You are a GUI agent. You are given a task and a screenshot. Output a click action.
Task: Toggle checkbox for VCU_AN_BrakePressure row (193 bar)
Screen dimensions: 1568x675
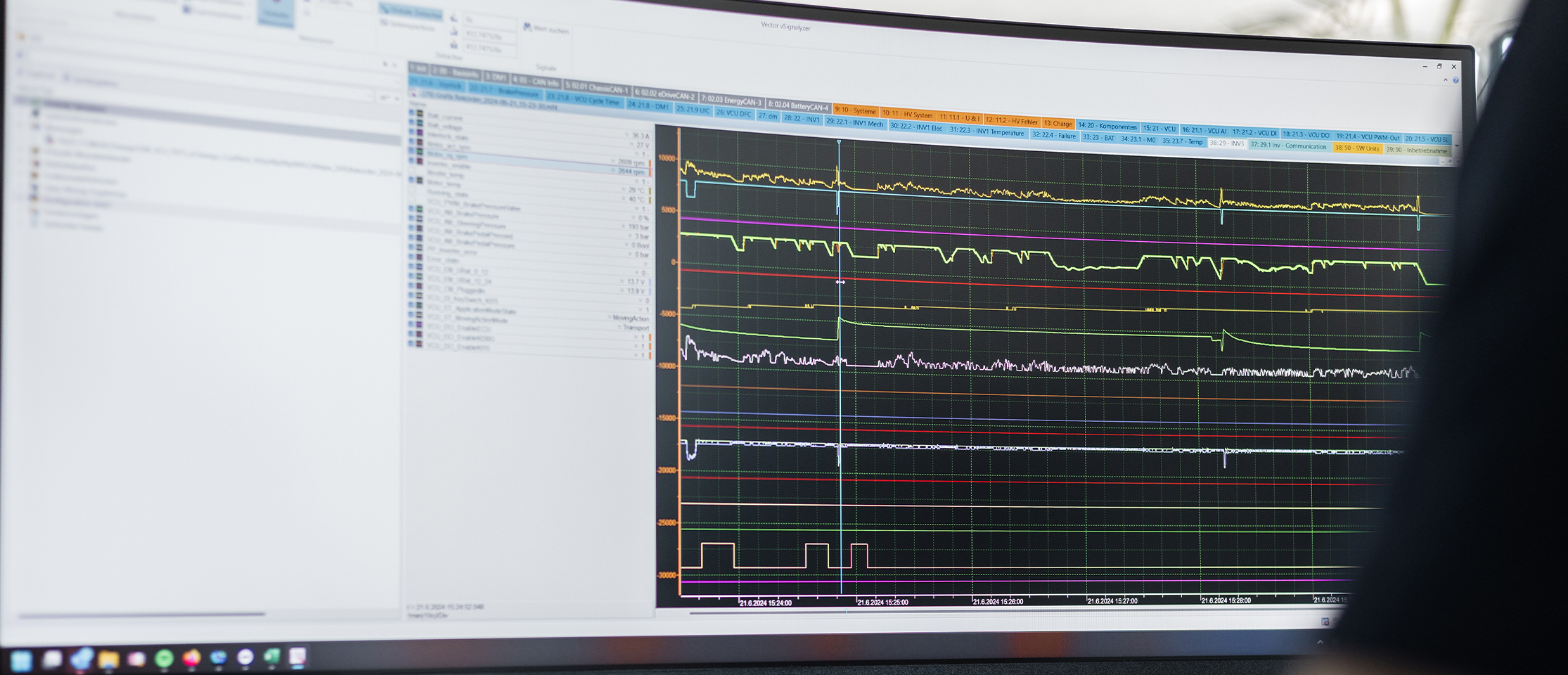(x=411, y=208)
